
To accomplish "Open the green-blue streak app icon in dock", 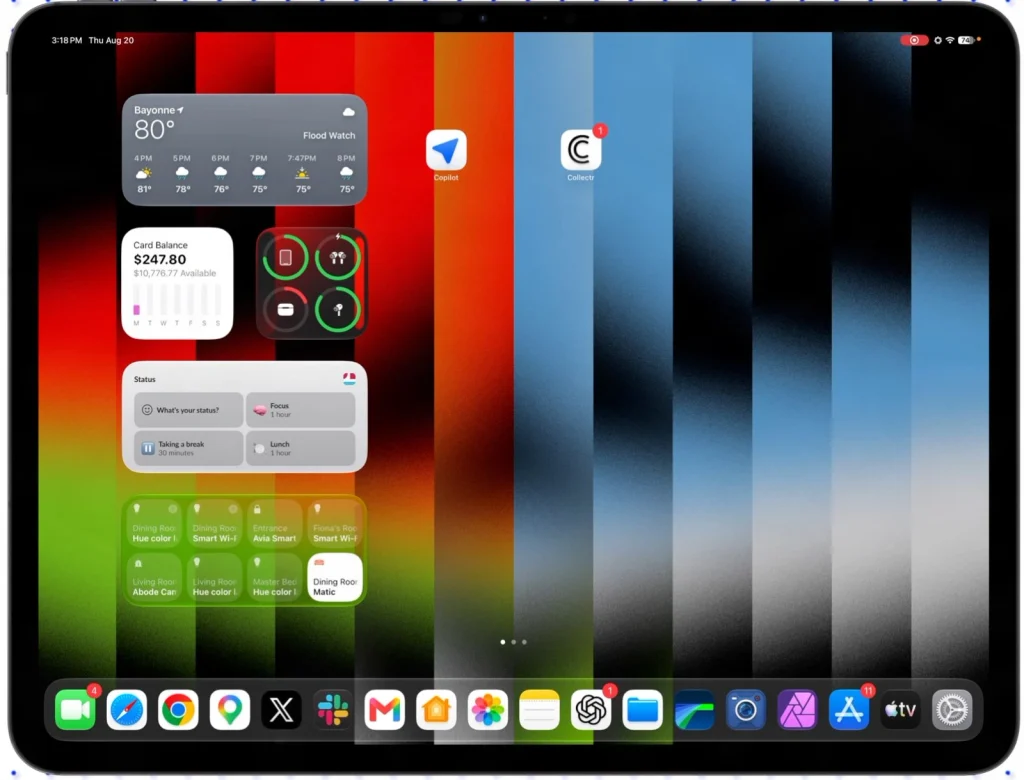I will tap(694, 709).
